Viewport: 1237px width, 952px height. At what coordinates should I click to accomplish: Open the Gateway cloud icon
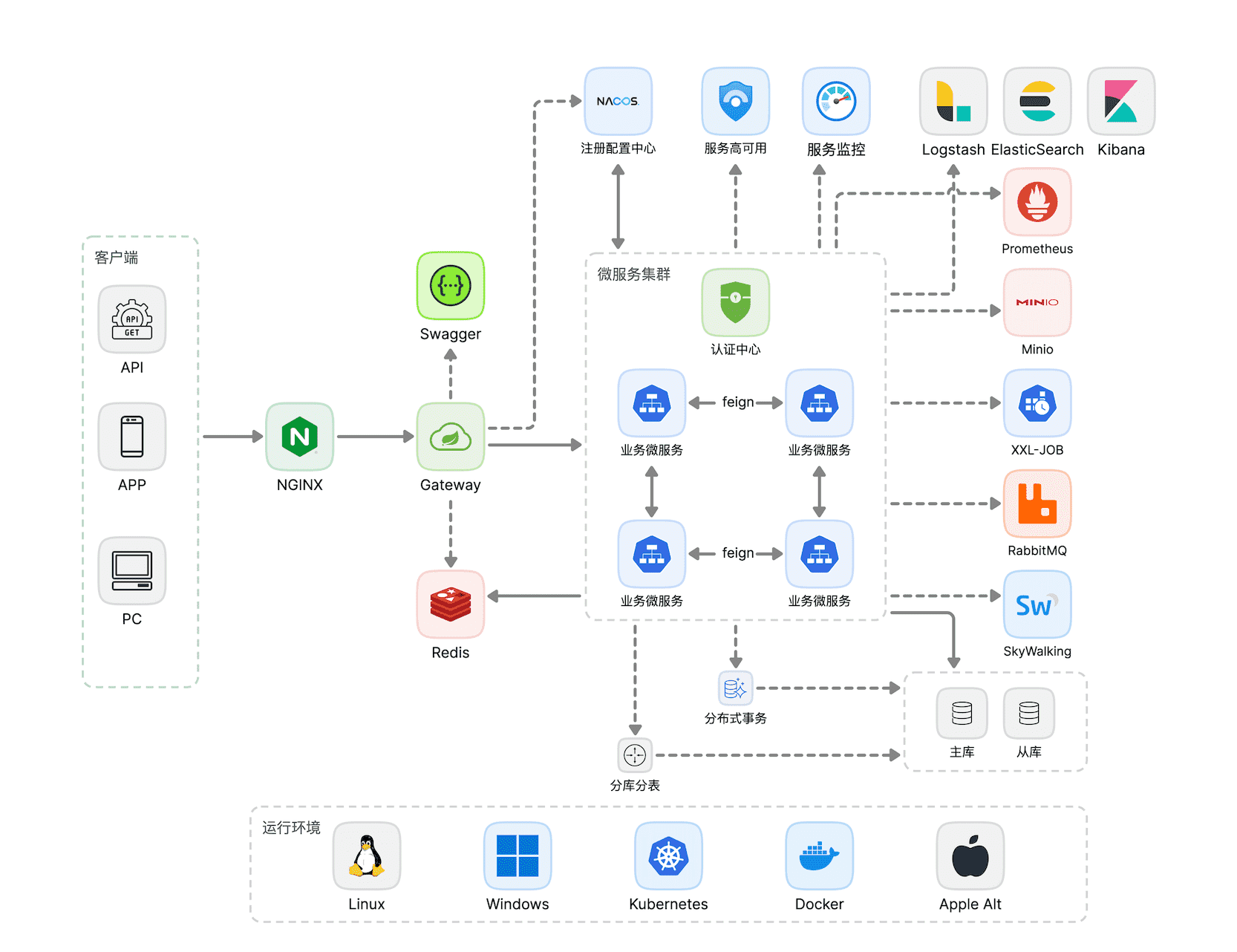[451, 437]
